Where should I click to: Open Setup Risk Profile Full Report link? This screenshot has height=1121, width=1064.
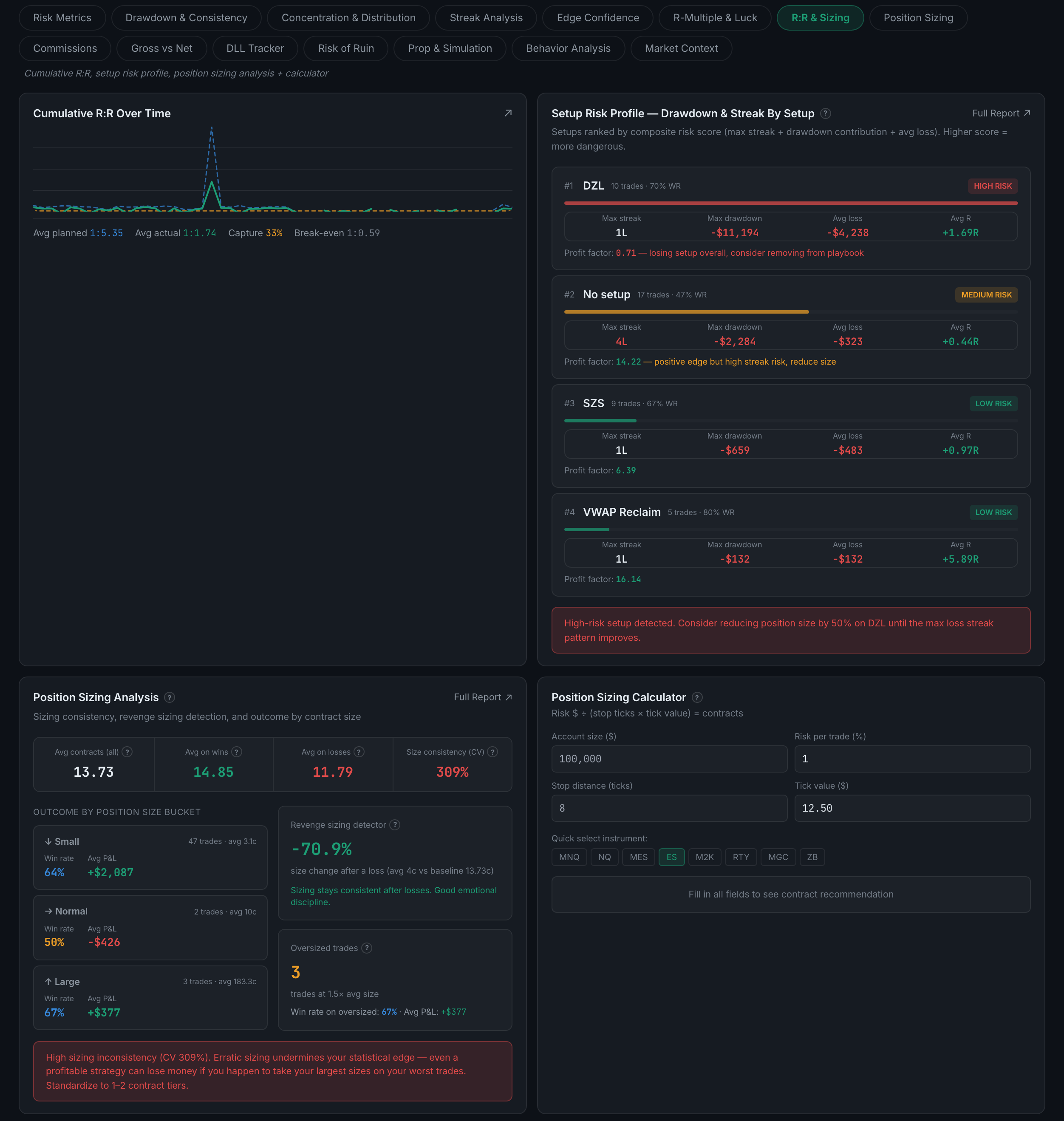pyautogui.click(x=1001, y=113)
